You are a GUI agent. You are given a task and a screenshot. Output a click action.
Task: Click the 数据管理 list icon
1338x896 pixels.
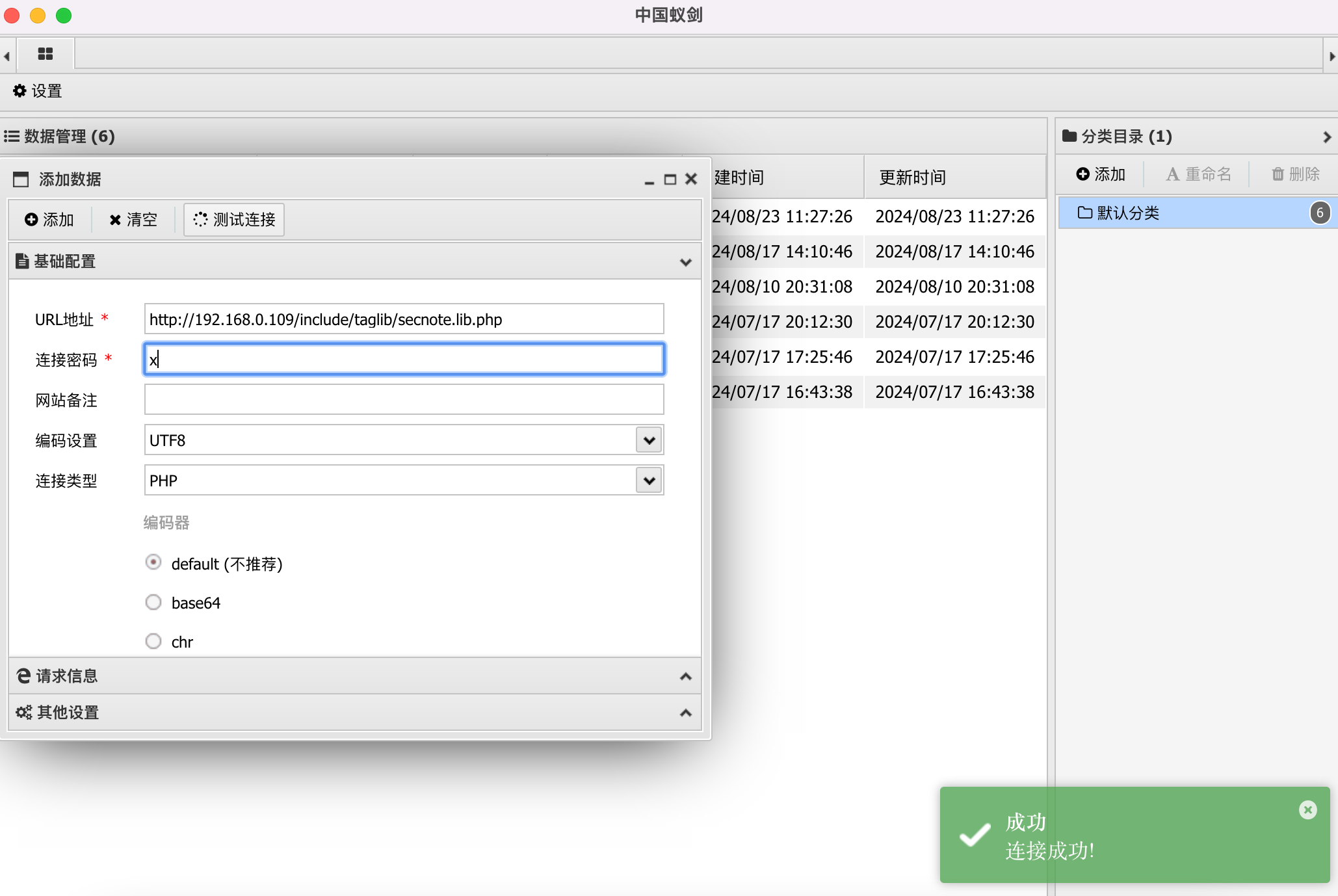click(11, 137)
